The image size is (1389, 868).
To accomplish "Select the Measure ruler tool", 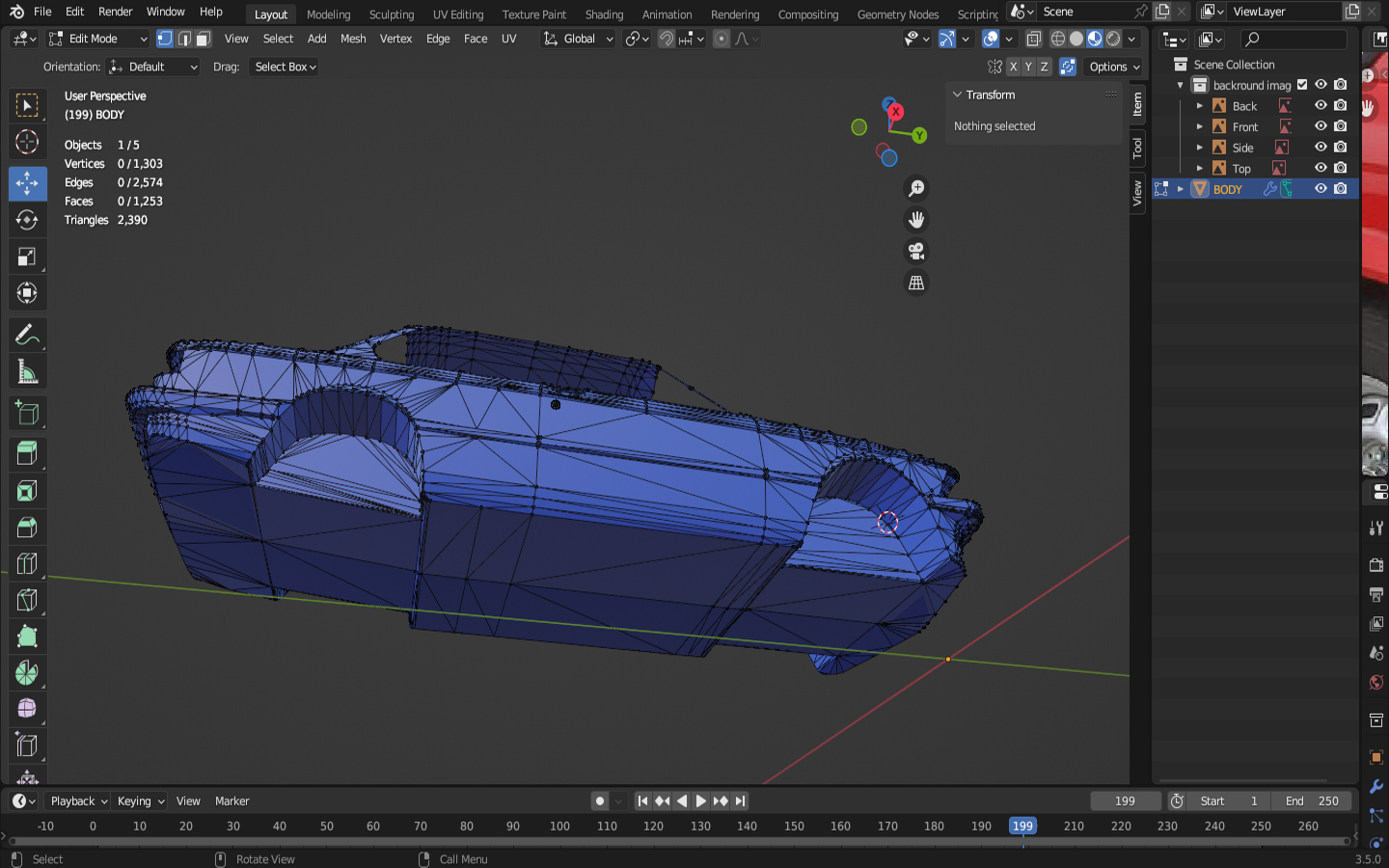I will click(x=27, y=372).
